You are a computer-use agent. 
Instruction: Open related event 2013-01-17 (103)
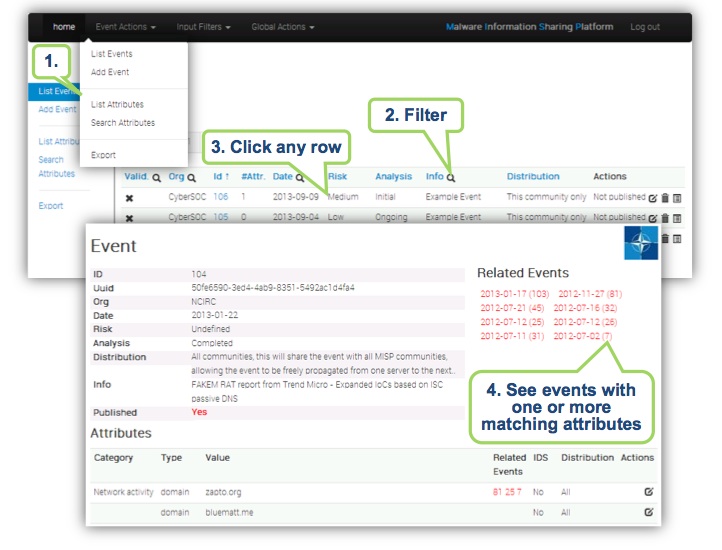(x=514, y=294)
